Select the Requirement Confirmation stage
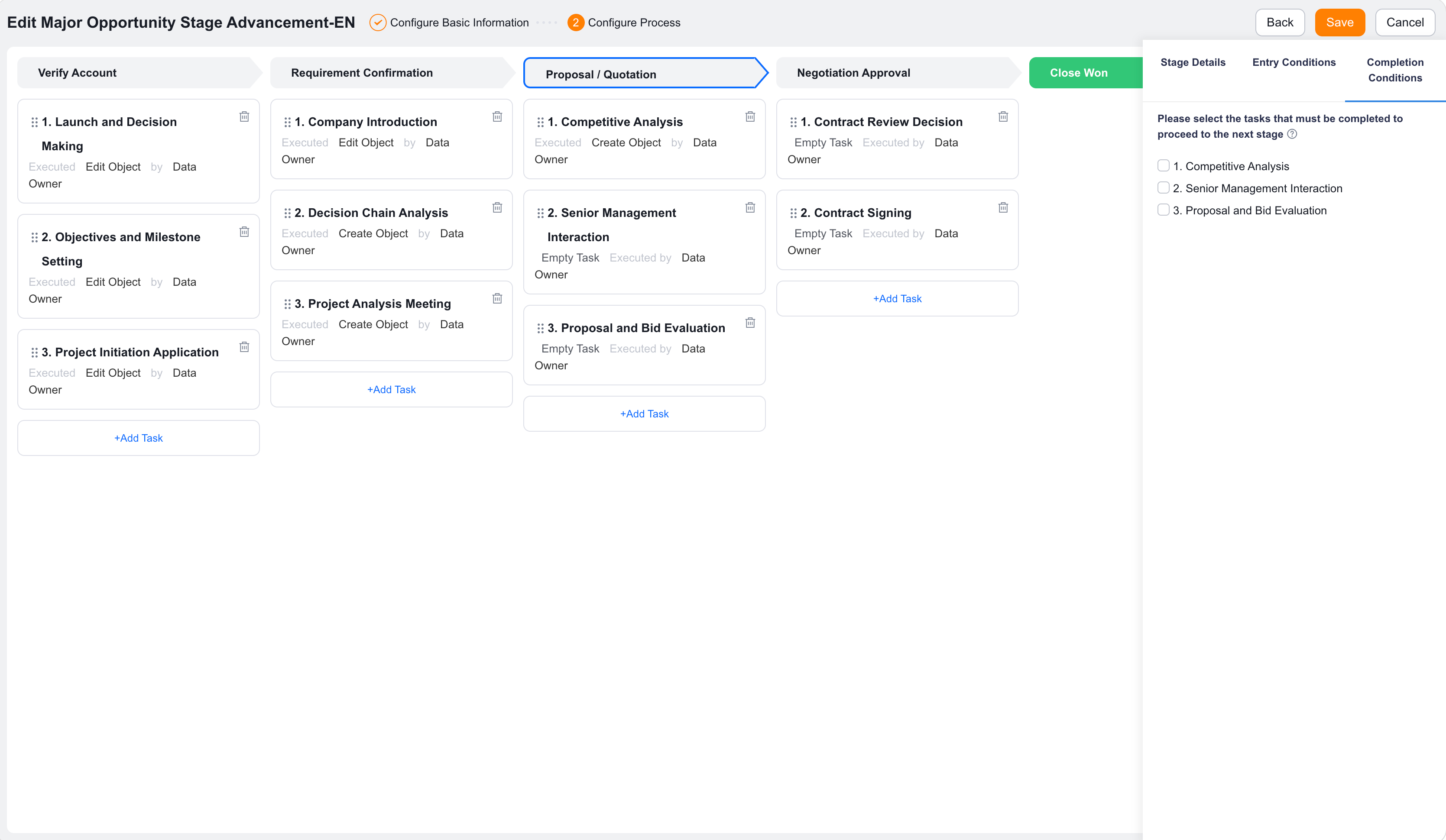The width and height of the screenshot is (1446, 840). (x=392, y=73)
